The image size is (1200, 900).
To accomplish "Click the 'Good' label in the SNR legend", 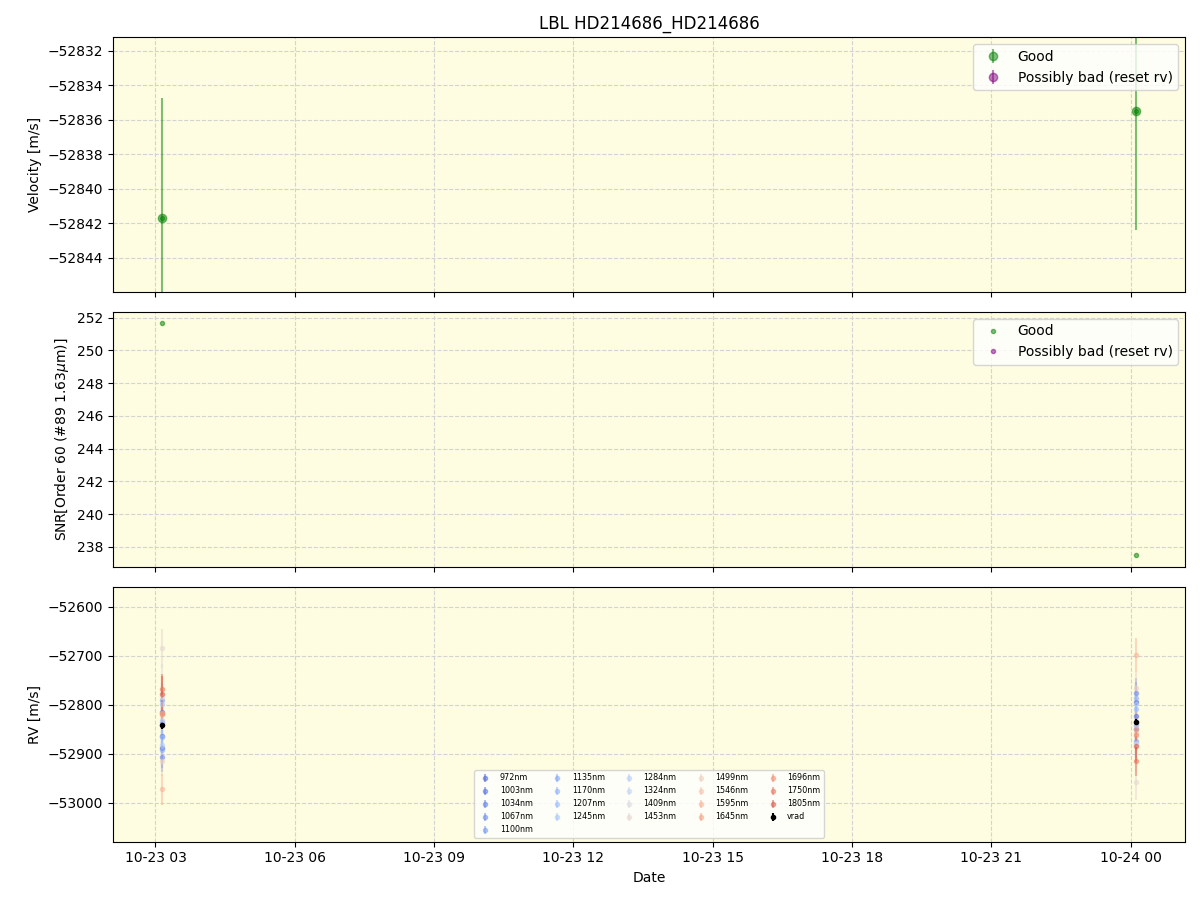I will click(x=1035, y=331).
